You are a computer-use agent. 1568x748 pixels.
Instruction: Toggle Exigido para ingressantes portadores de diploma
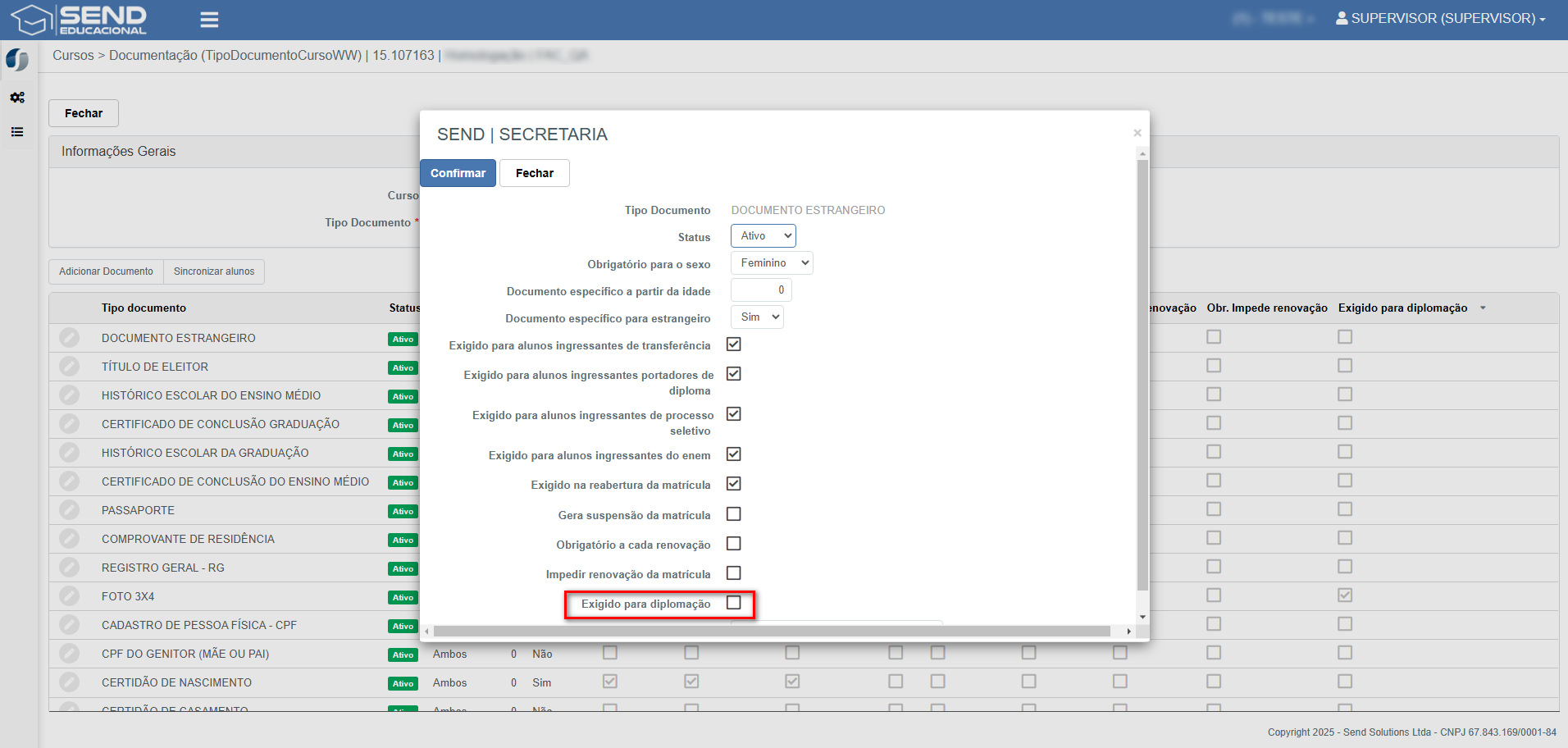[734, 374]
